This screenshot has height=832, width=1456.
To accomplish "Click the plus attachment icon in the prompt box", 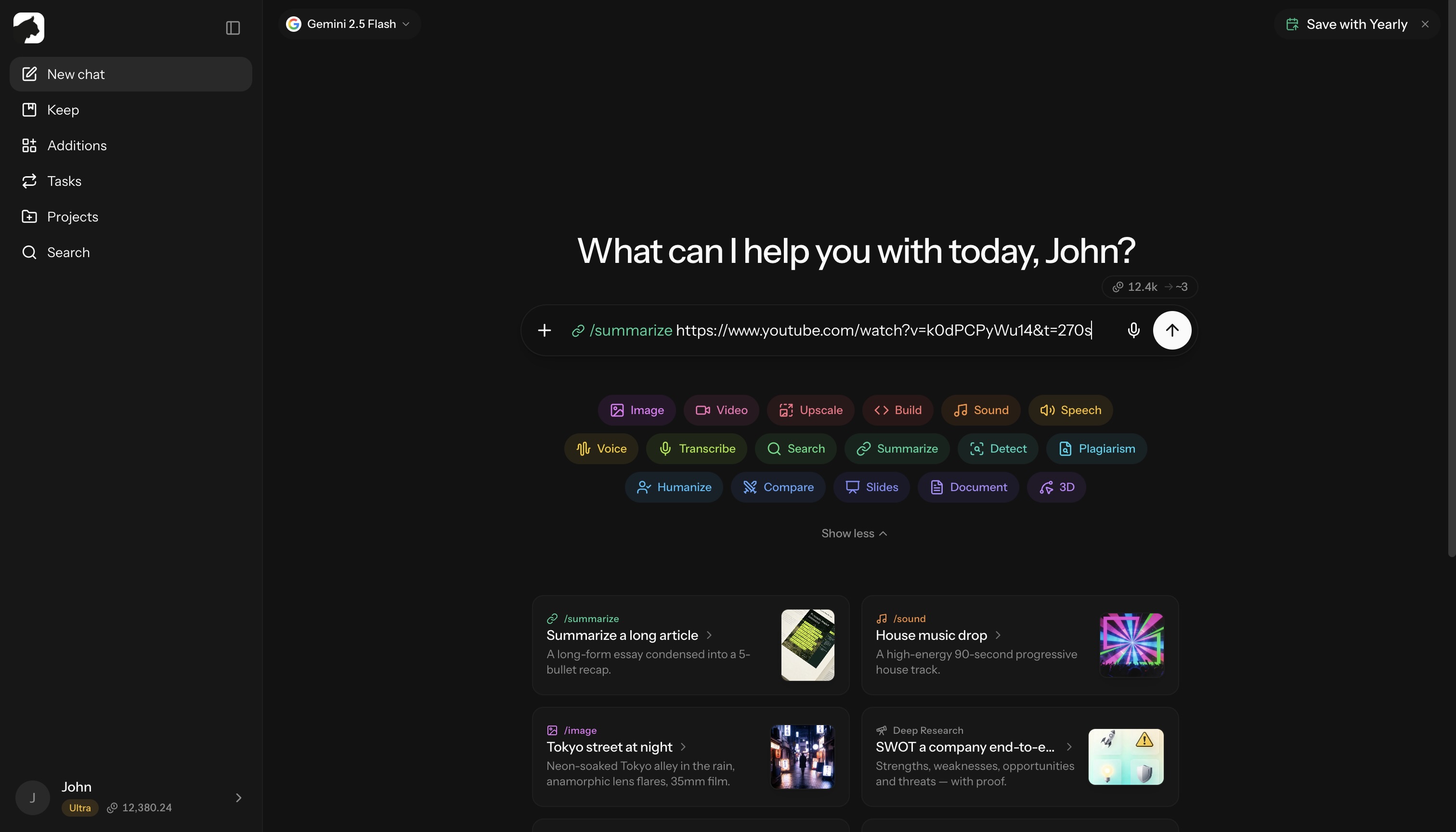I will pyautogui.click(x=545, y=330).
